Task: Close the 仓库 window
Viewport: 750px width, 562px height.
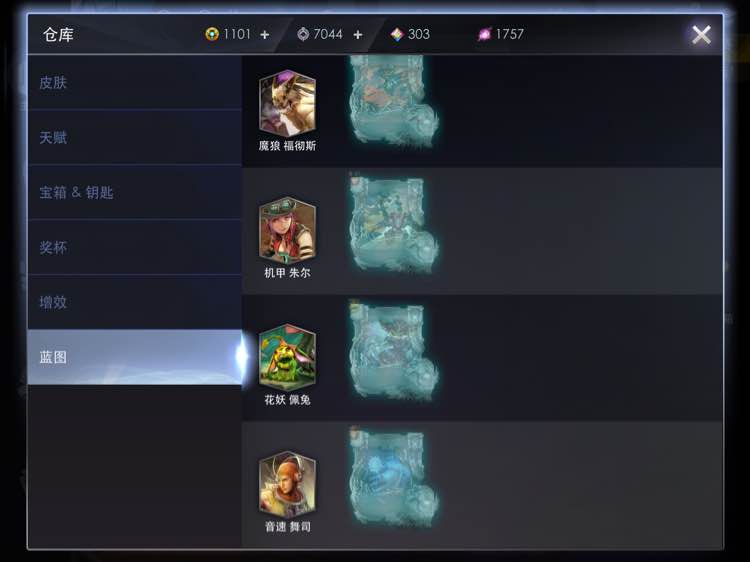Action: pyautogui.click(x=701, y=34)
